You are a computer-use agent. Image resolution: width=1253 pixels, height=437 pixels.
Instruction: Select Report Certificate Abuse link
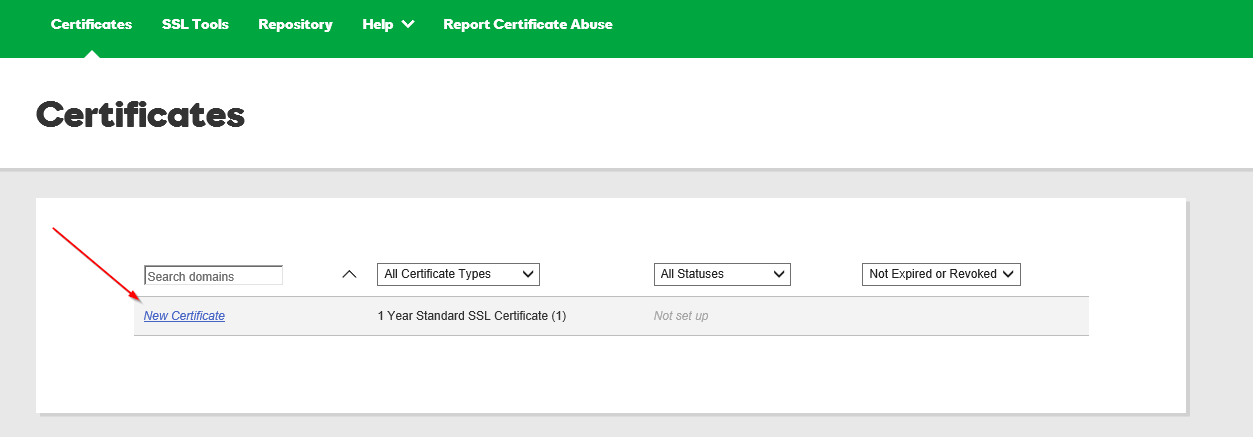click(527, 24)
